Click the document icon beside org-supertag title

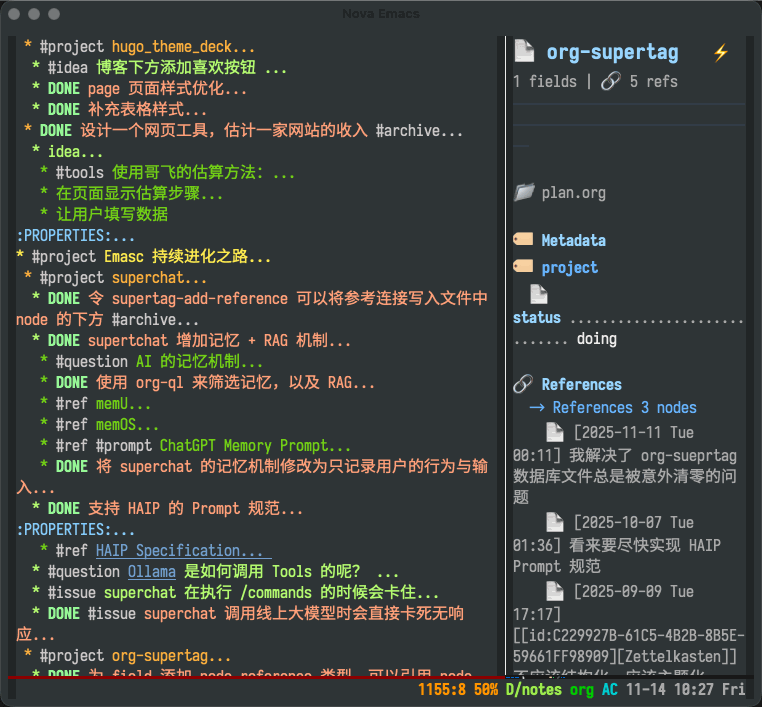point(524,51)
